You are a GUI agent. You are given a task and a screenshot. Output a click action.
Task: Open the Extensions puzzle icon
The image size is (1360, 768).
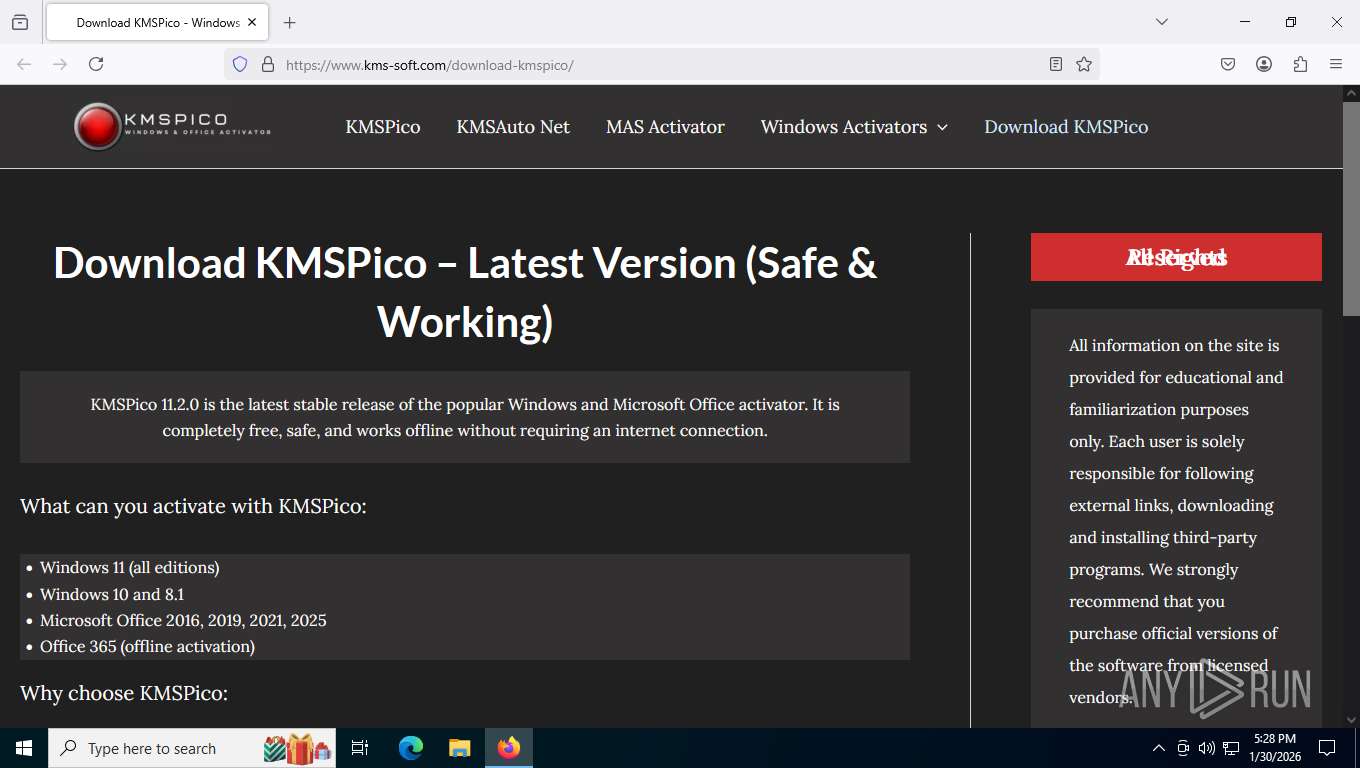coord(1300,64)
